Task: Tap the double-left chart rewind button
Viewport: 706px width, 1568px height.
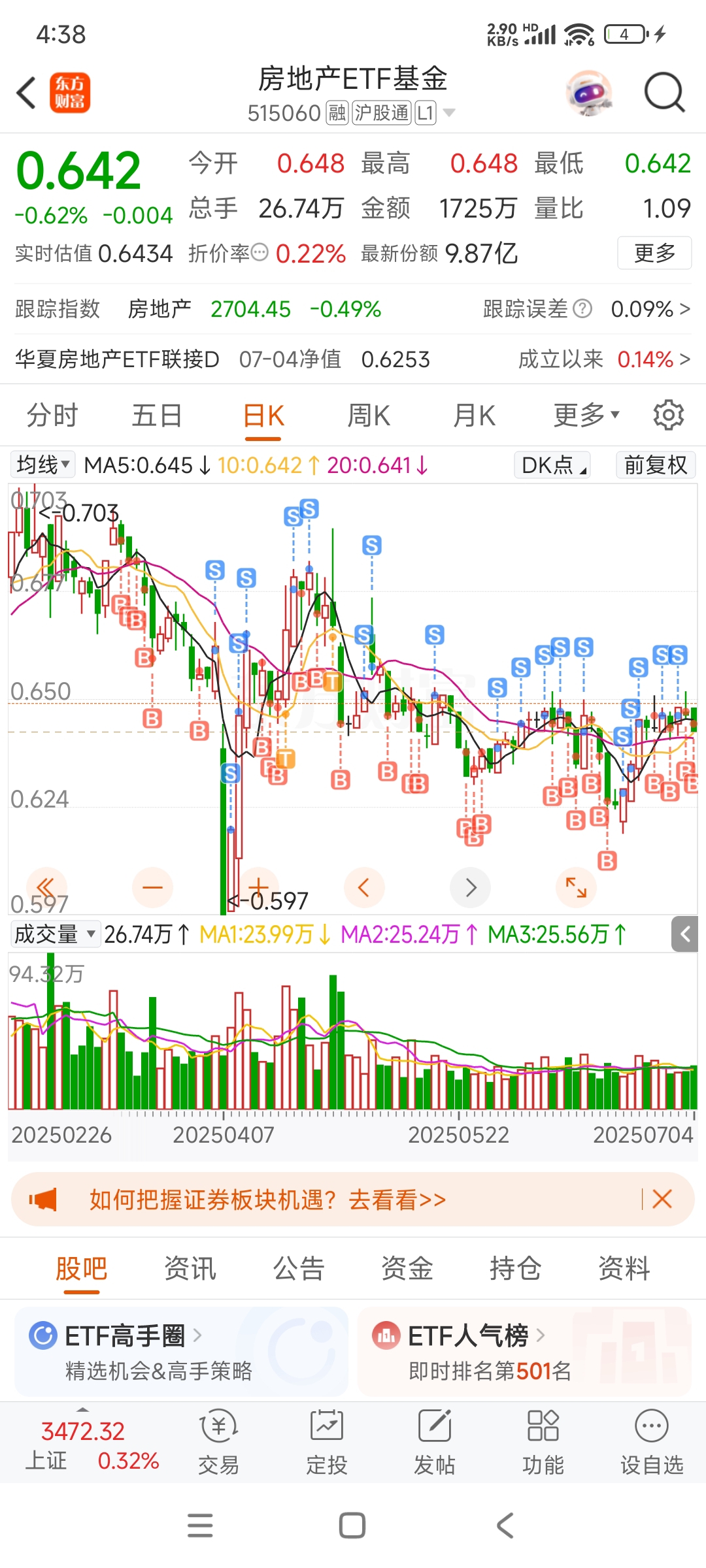Action: (46, 887)
